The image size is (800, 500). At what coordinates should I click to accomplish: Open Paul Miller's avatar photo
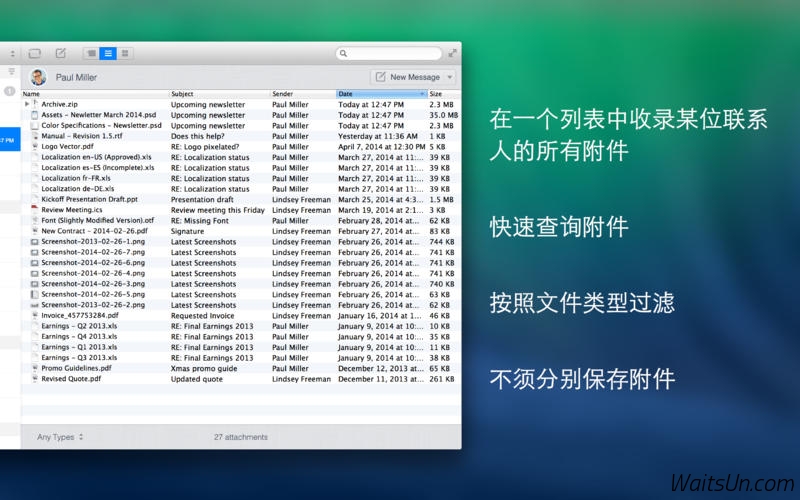coord(38,77)
